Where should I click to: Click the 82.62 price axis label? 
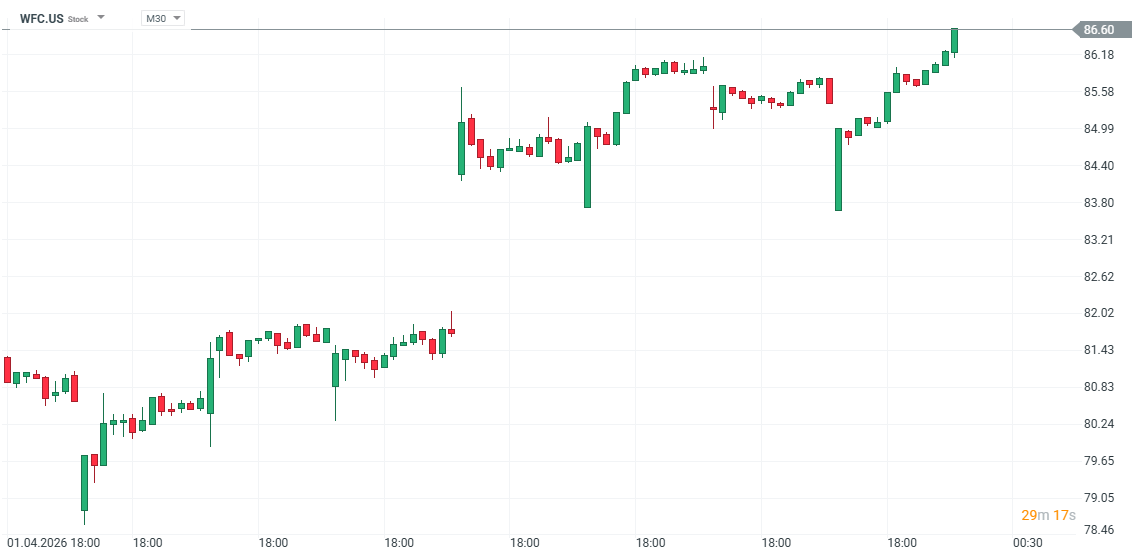(x=1099, y=277)
